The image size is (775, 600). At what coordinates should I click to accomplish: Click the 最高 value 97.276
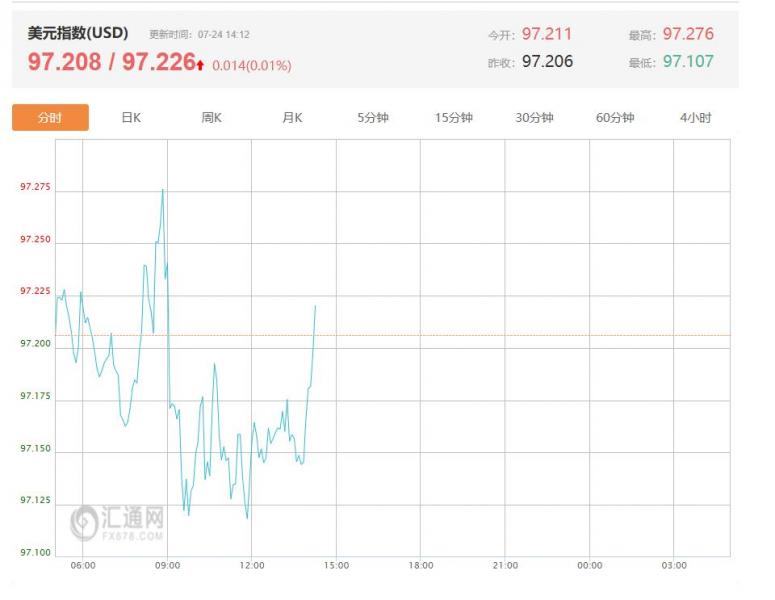688,34
